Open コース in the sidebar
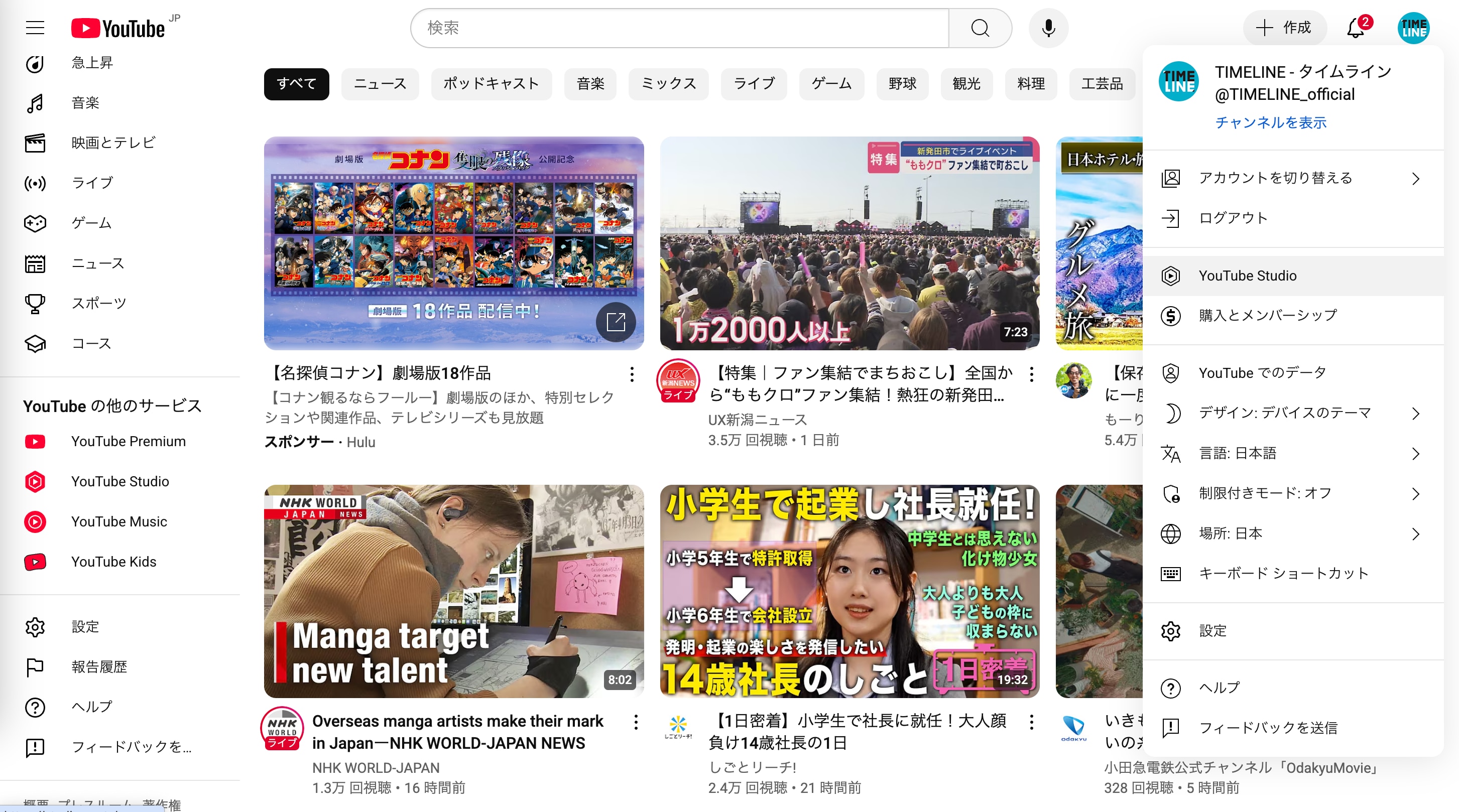The width and height of the screenshot is (1459, 812). point(120,344)
